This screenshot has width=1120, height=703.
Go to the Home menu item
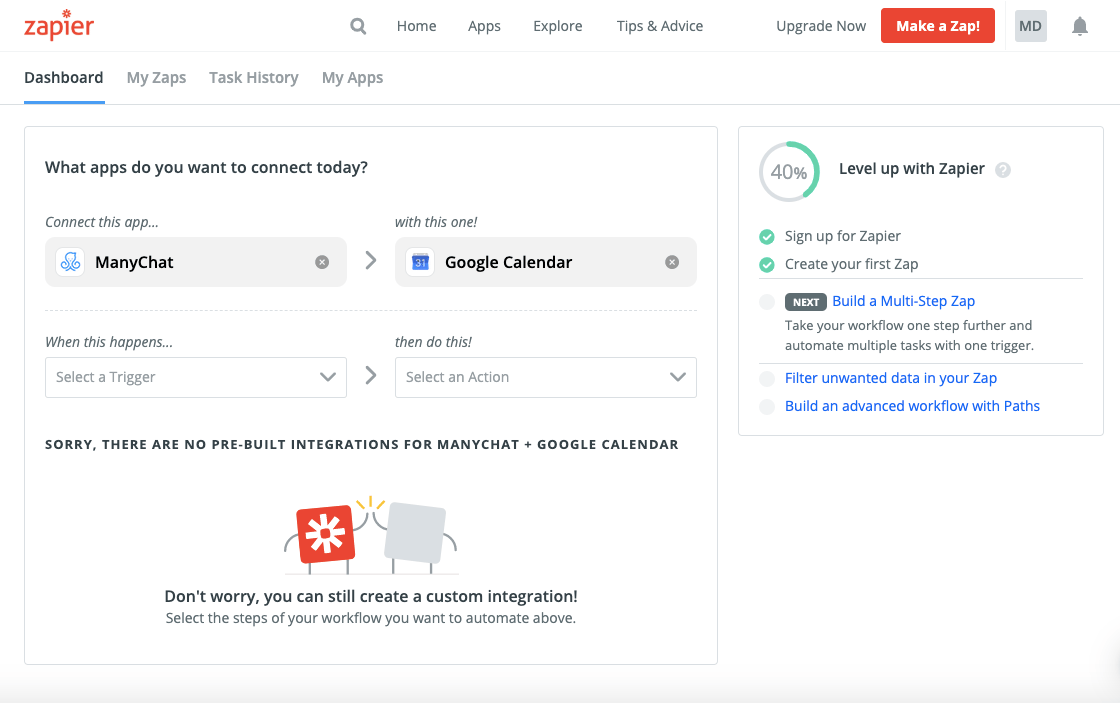[416, 26]
